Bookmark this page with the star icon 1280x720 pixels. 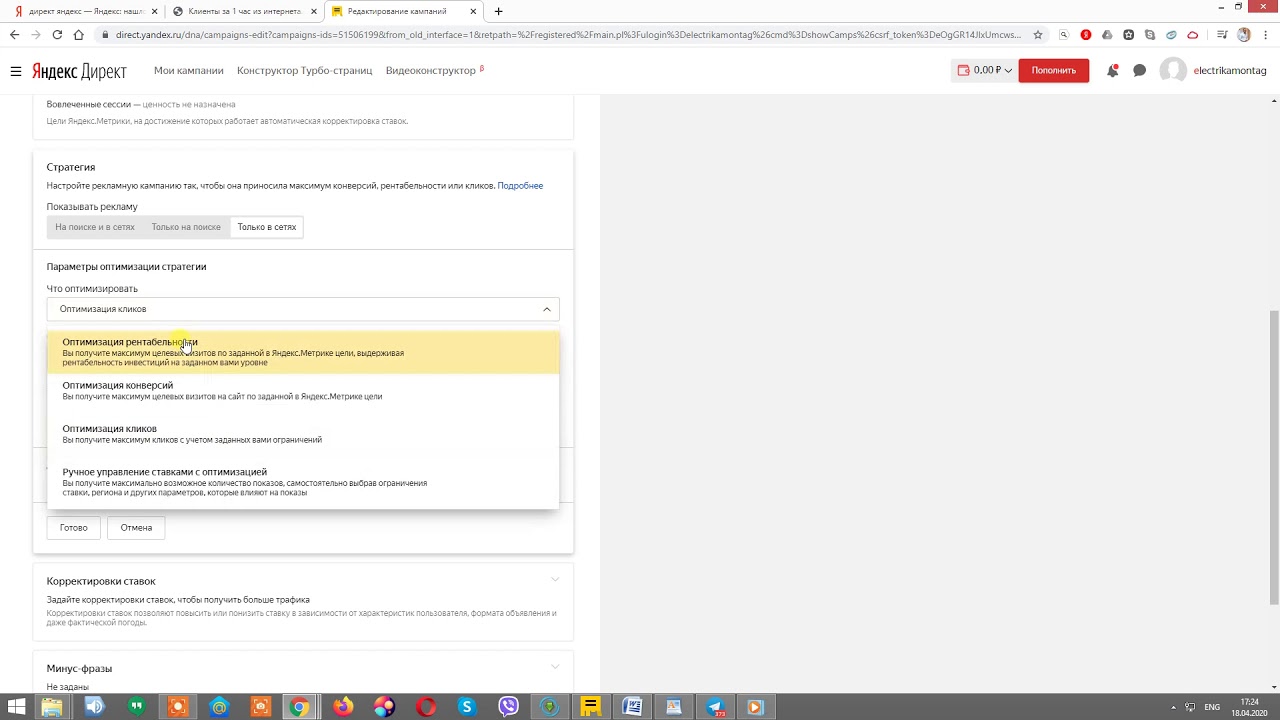[x=1038, y=35]
